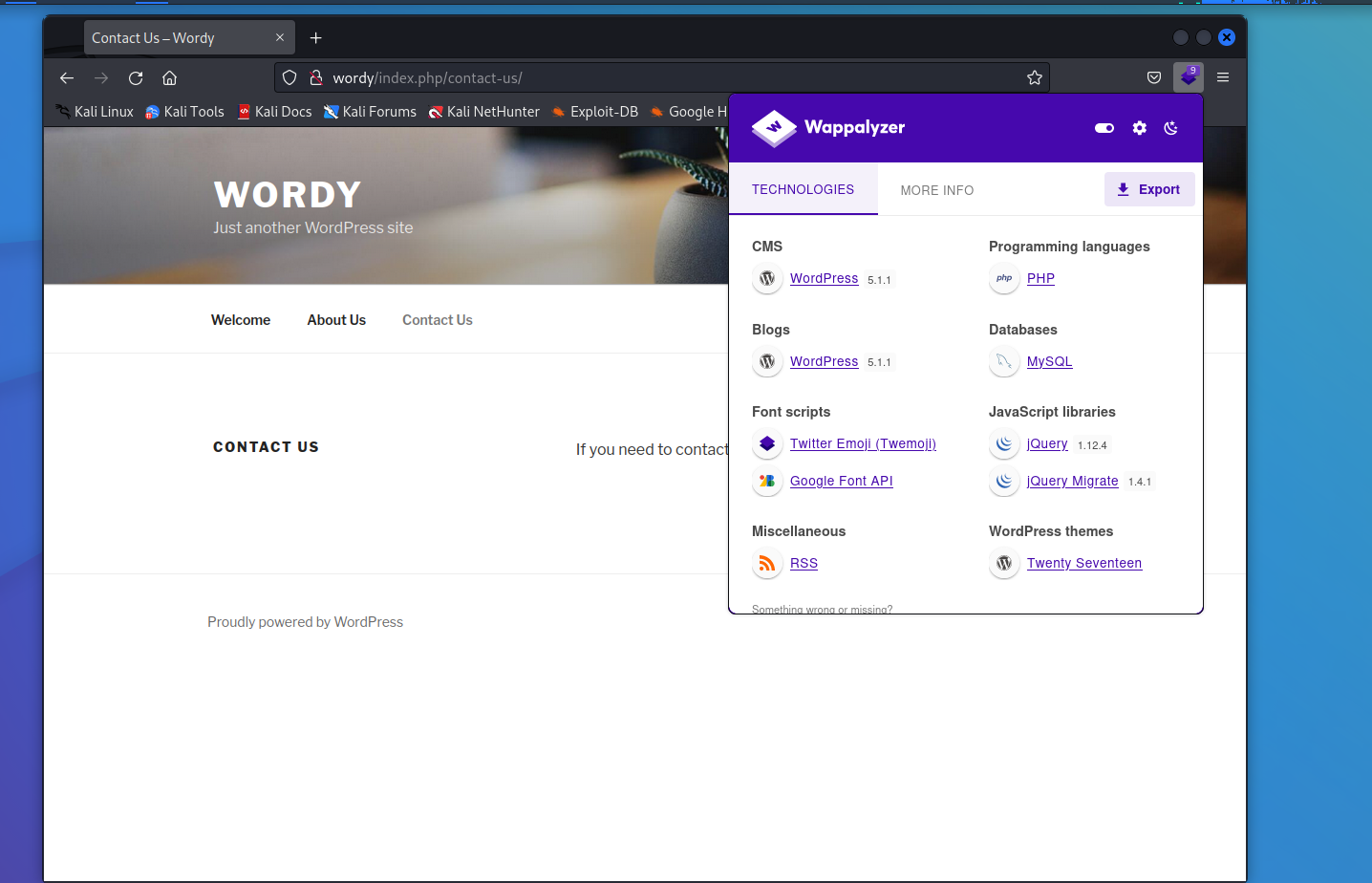Click the Twenty Seventeen WordPress icon

point(1004,564)
